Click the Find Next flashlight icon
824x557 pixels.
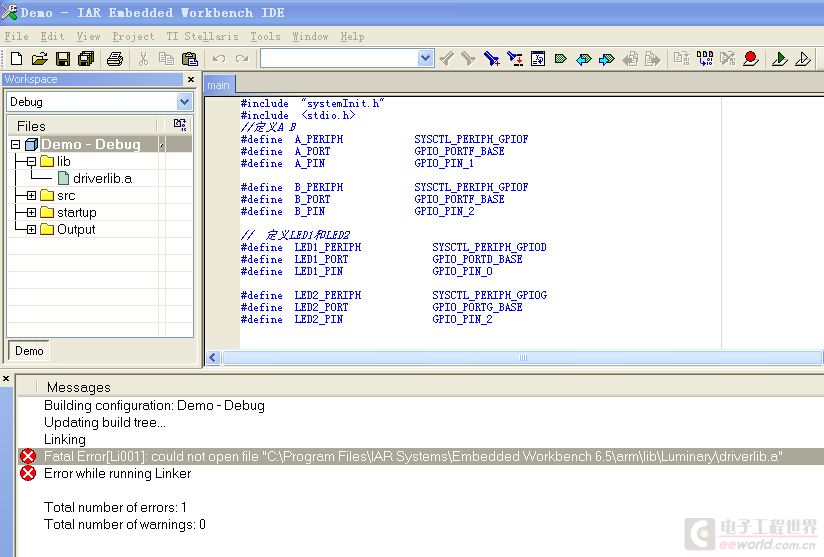click(468, 58)
